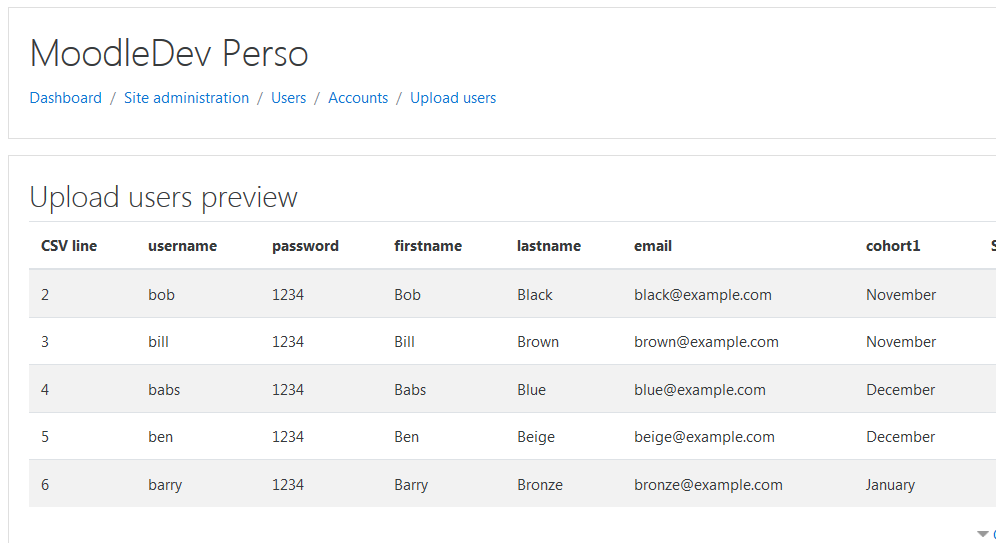Open the Dashboard breadcrumb link
Viewport: 996px width, 543px height.
point(65,98)
